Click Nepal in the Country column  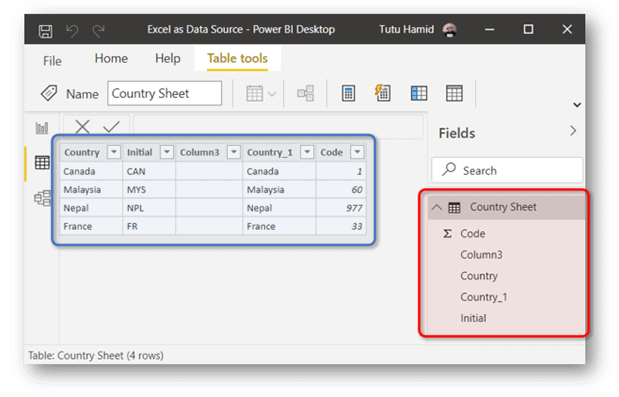click(91, 208)
